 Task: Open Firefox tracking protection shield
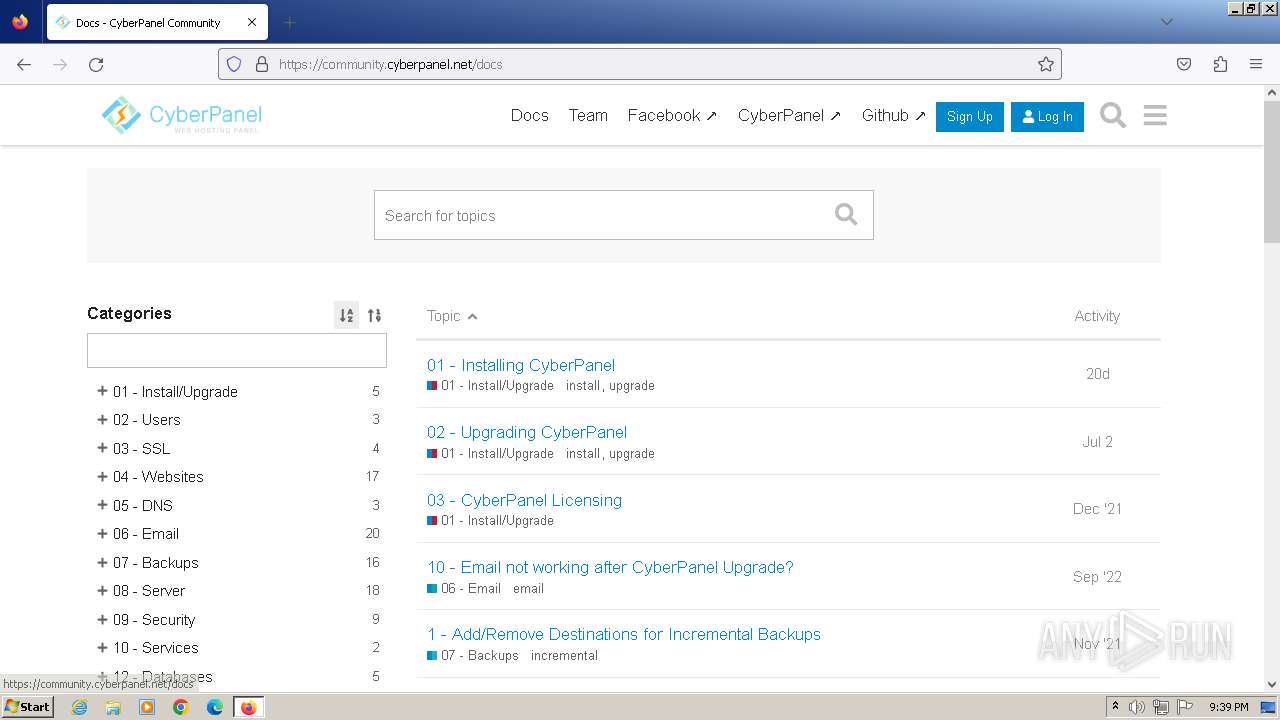click(x=234, y=64)
